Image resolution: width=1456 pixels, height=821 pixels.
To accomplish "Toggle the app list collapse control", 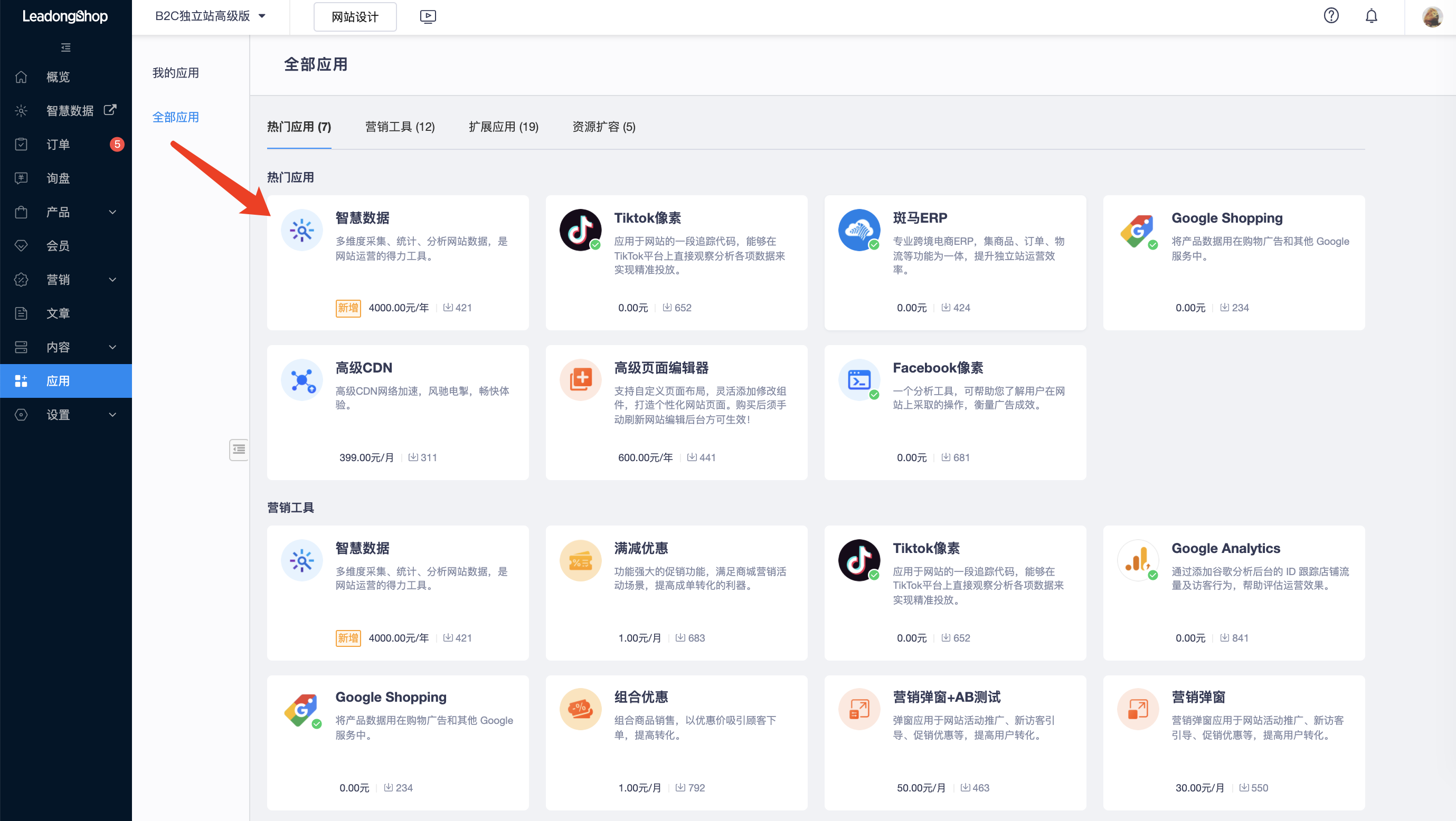I will (x=239, y=449).
